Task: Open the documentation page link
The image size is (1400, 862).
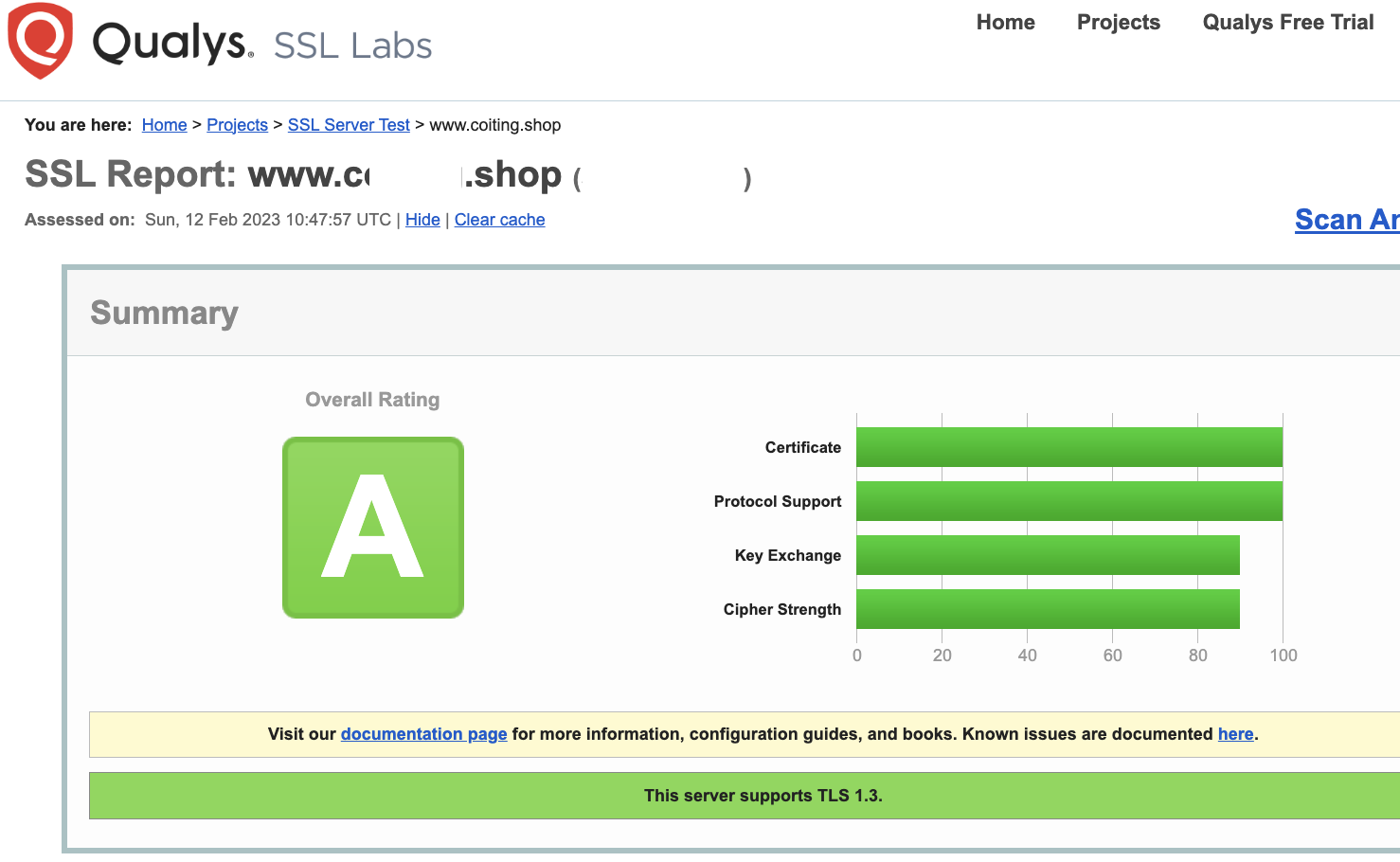Action: pos(423,734)
